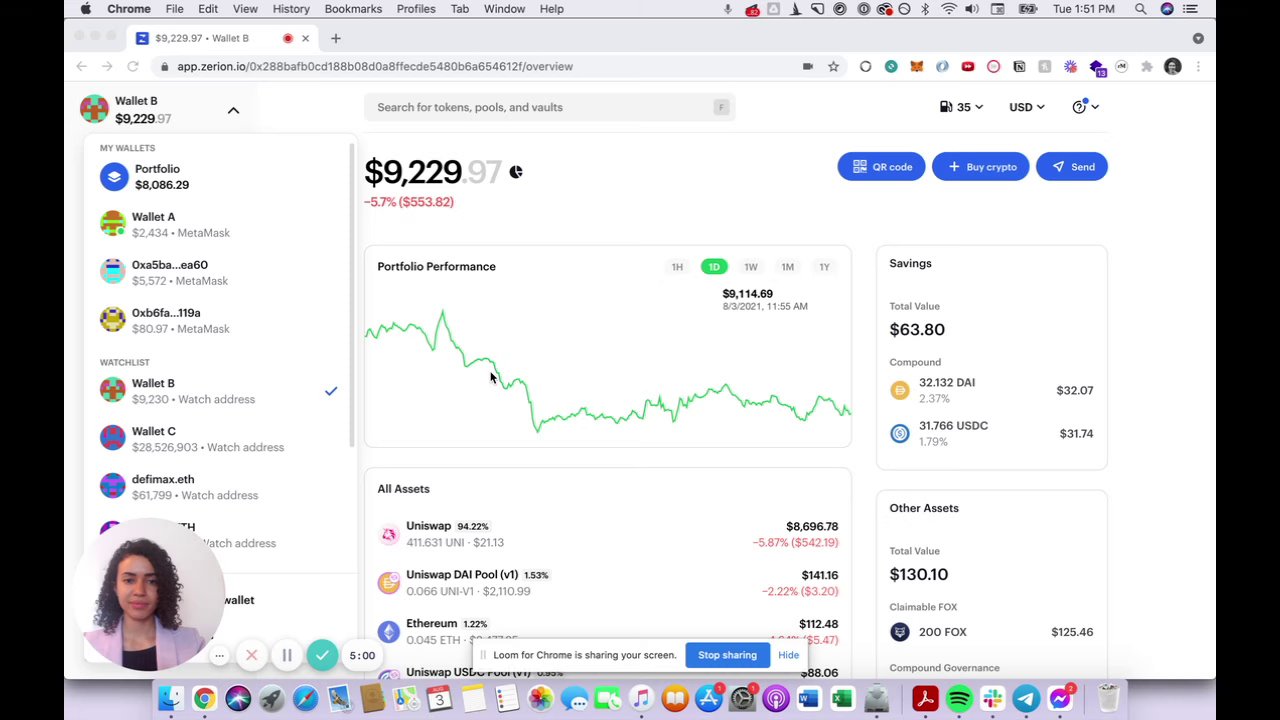Open the help menu dropdown

1085,107
